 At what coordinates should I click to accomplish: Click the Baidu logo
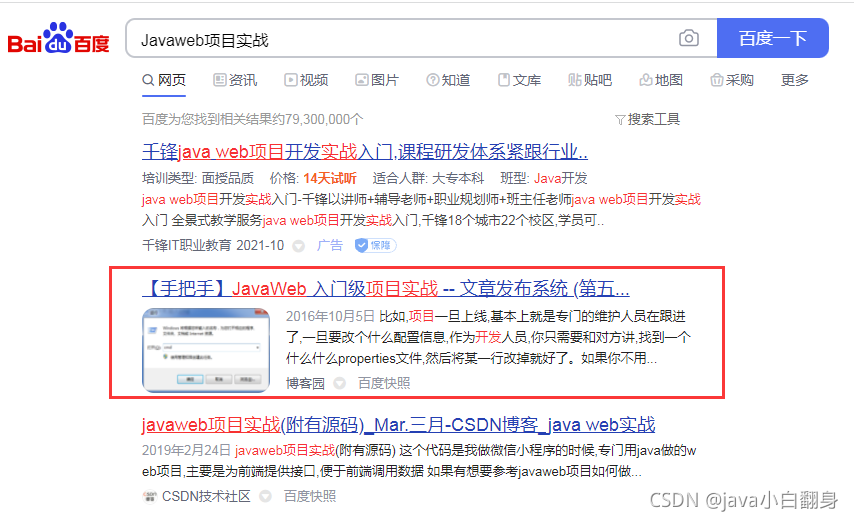pyautogui.click(x=58, y=38)
